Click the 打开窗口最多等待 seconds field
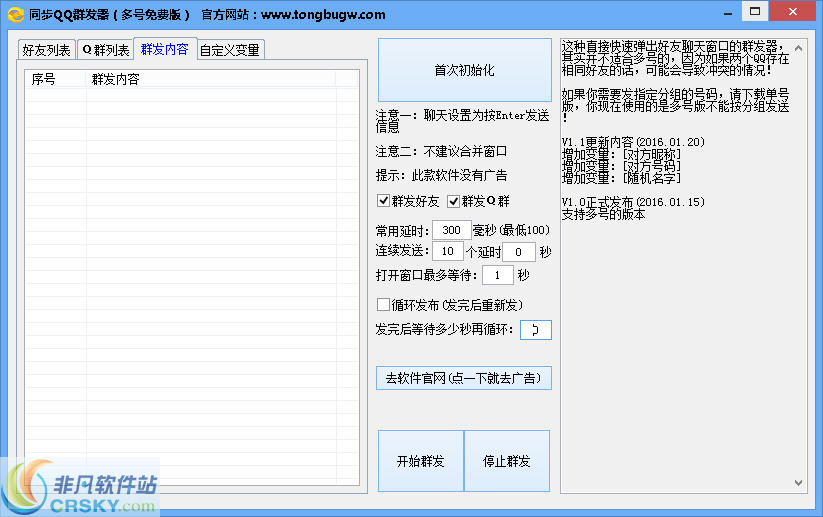 coord(498,275)
